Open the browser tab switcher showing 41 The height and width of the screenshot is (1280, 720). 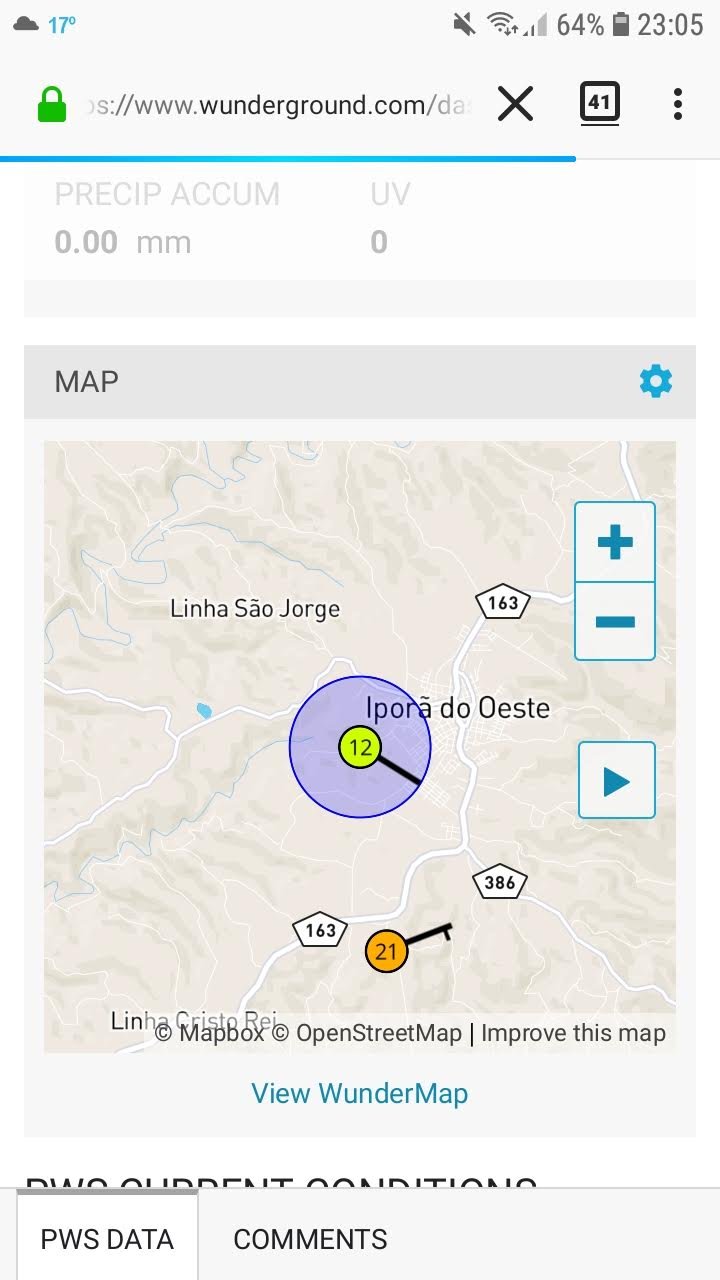pos(599,103)
